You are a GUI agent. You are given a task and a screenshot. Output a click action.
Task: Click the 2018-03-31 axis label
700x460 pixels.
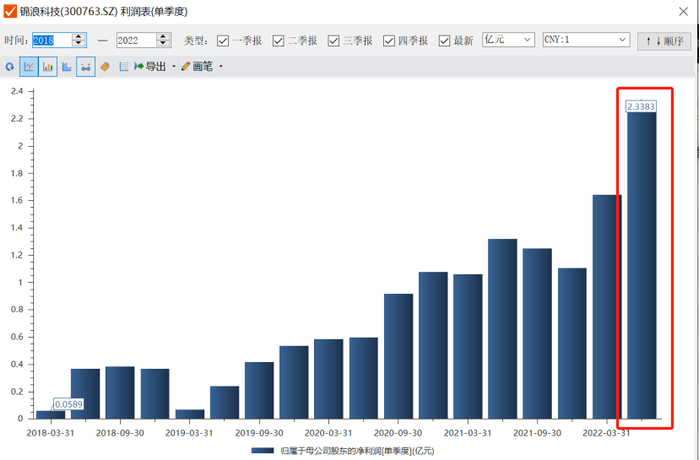click(50, 433)
